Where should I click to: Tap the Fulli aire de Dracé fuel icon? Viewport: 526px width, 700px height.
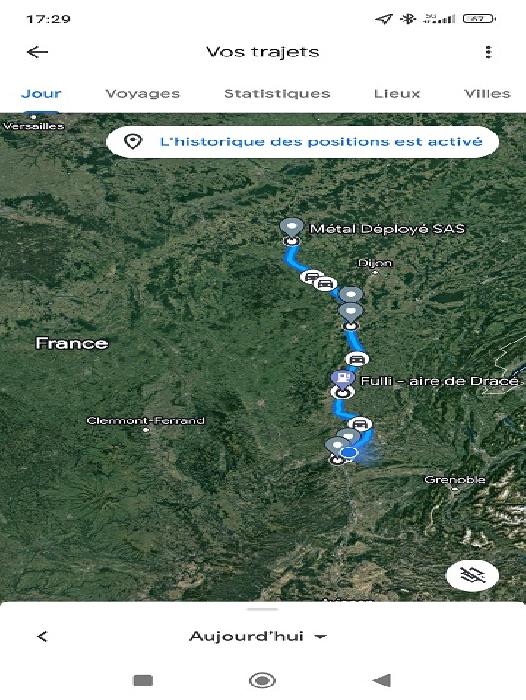342,379
